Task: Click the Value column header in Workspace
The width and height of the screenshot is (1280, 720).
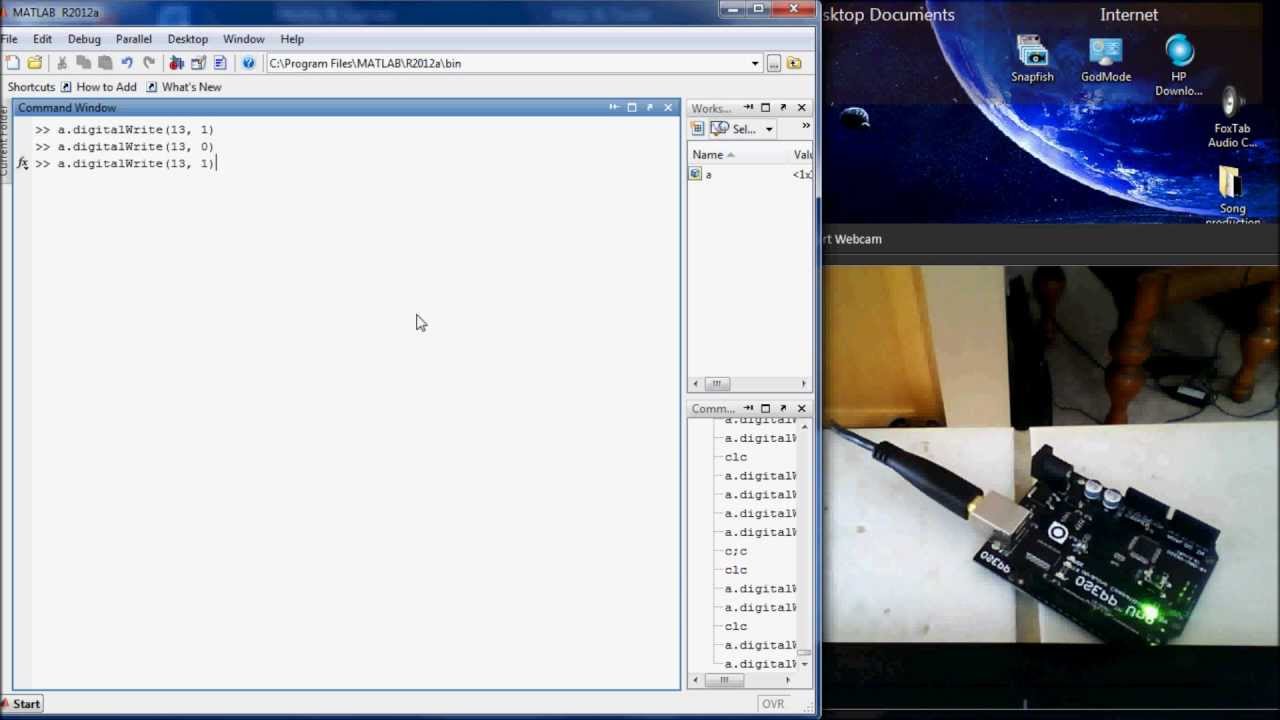Action: [x=801, y=154]
